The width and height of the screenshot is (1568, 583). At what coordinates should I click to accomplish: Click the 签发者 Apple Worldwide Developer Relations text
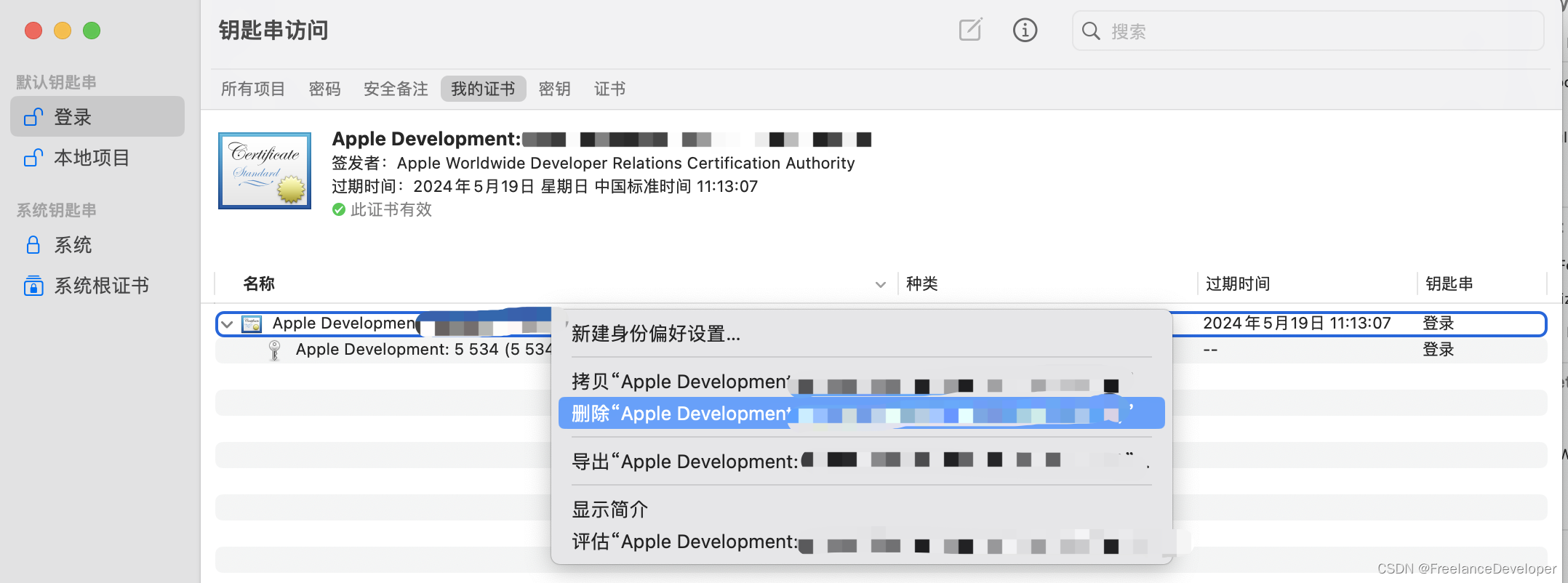(x=593, y=163)
